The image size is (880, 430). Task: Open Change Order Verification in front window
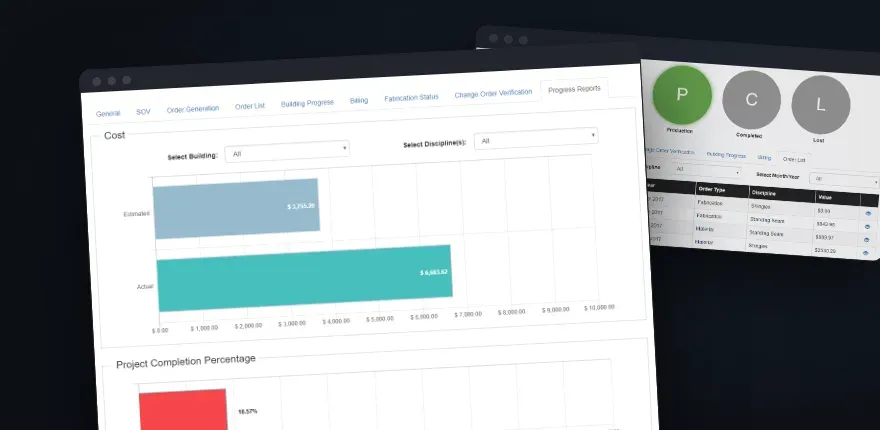493,94
